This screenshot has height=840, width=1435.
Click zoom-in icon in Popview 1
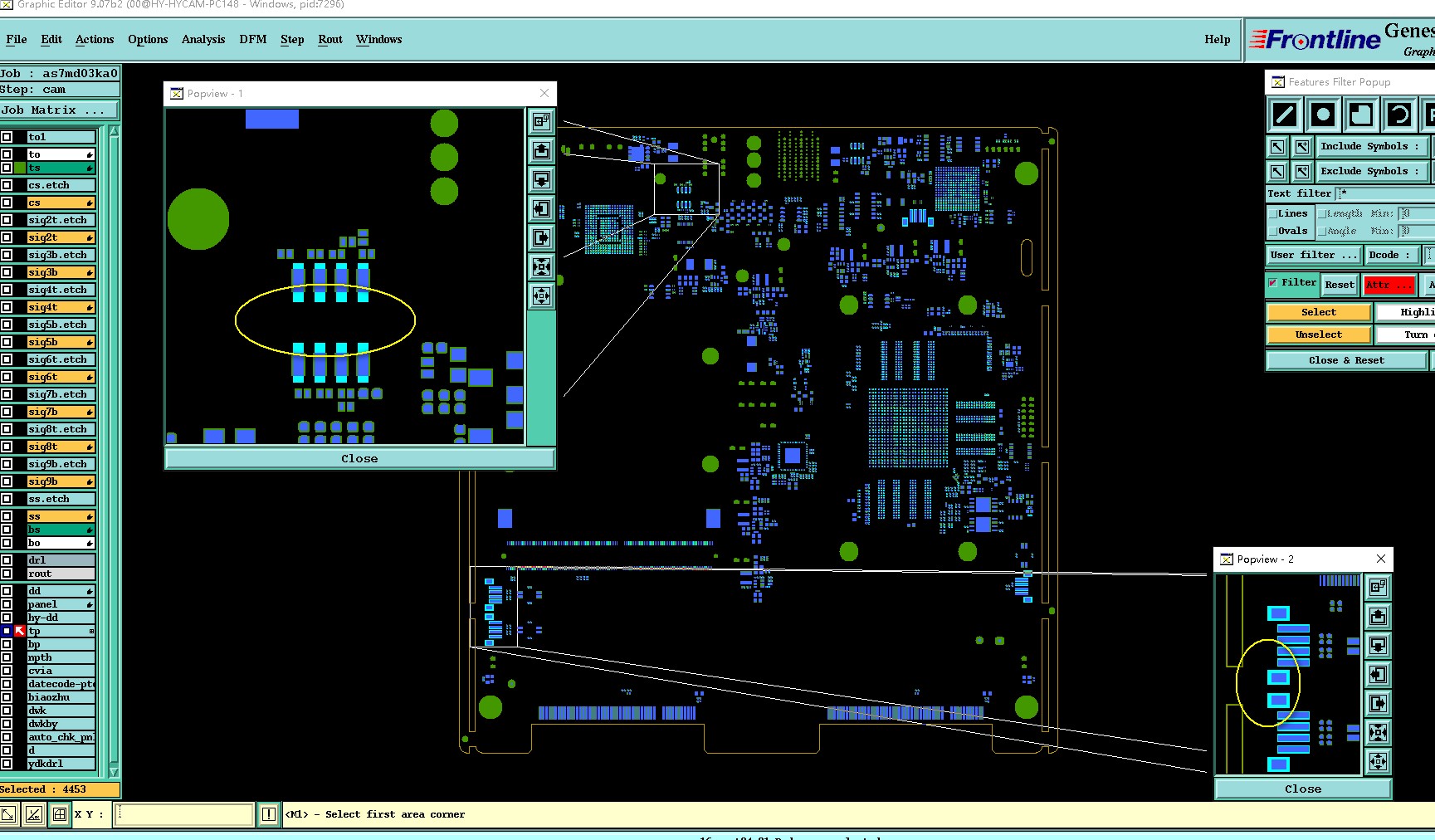point(541,267)
